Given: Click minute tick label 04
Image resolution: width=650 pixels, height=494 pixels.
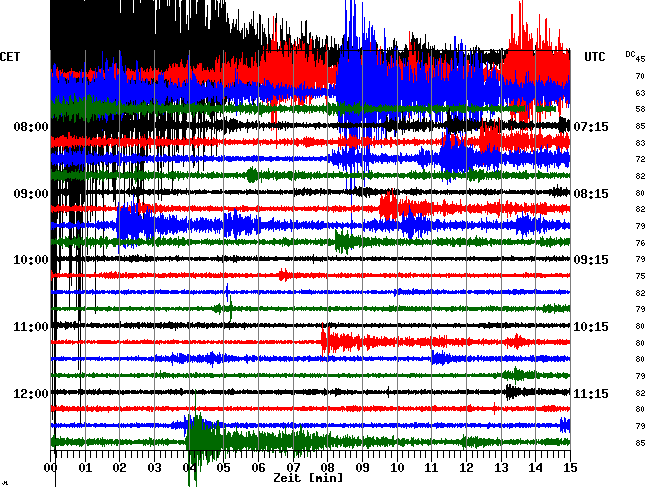Looking at the screenshot, I should (x=189, y=467).
